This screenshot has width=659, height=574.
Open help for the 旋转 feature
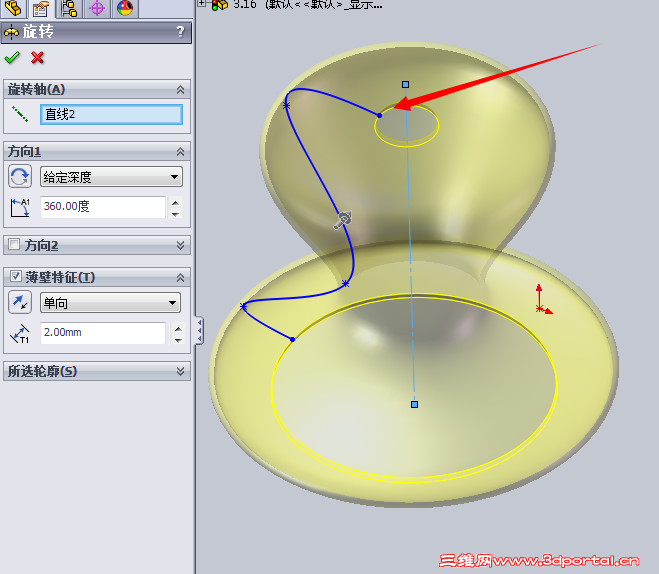pos(180,32)
